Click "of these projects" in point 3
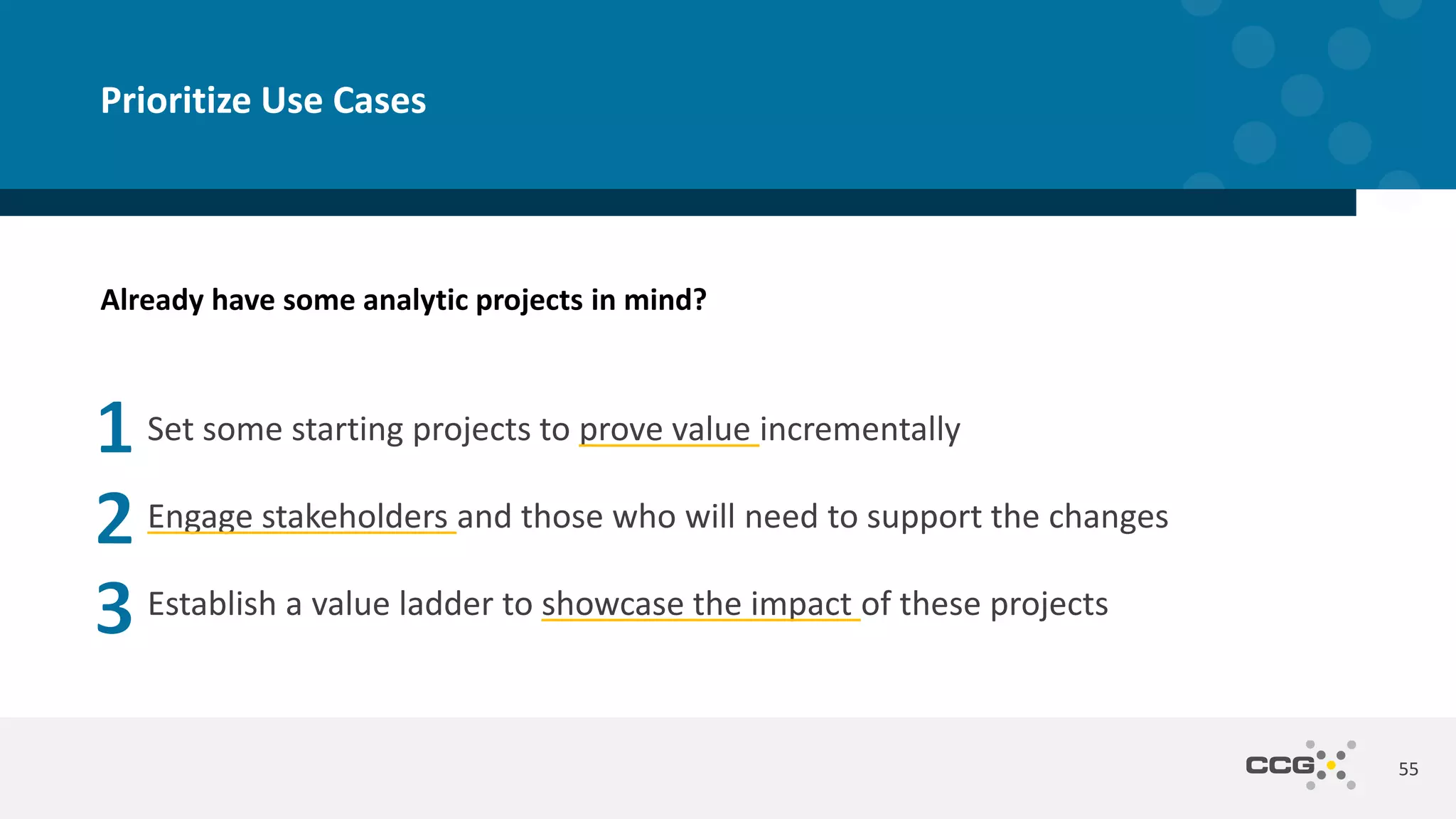Screen dimensions: 1456x819 click(985, 604)
